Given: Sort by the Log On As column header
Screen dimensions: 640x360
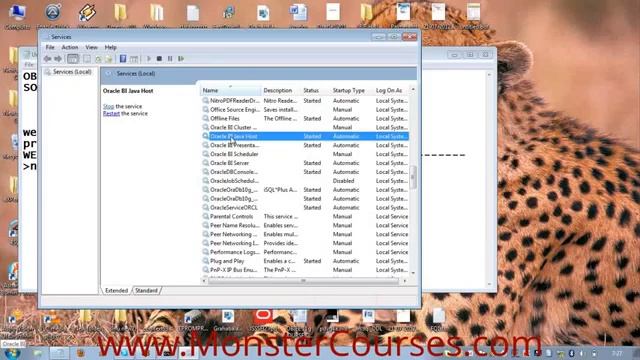Looking at the screenshot, I should pos(391,90).
